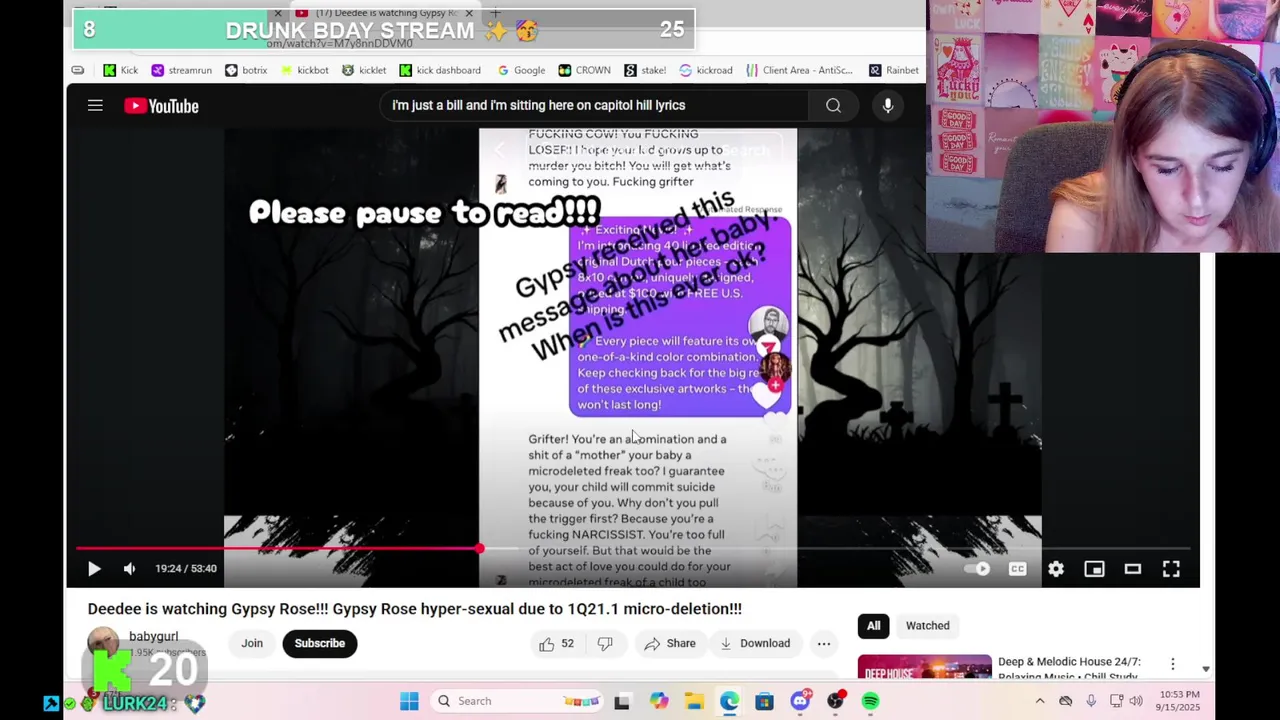Mute the video with the speaker icon
Viewport: 1280px width, 720px height.
pos(129,569)
